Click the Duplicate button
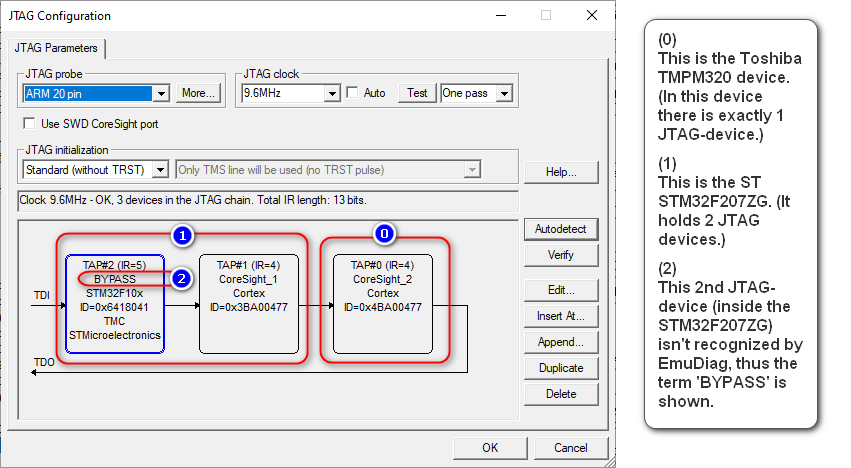Screen dimensions: 851x468 (x=561, y=368)
